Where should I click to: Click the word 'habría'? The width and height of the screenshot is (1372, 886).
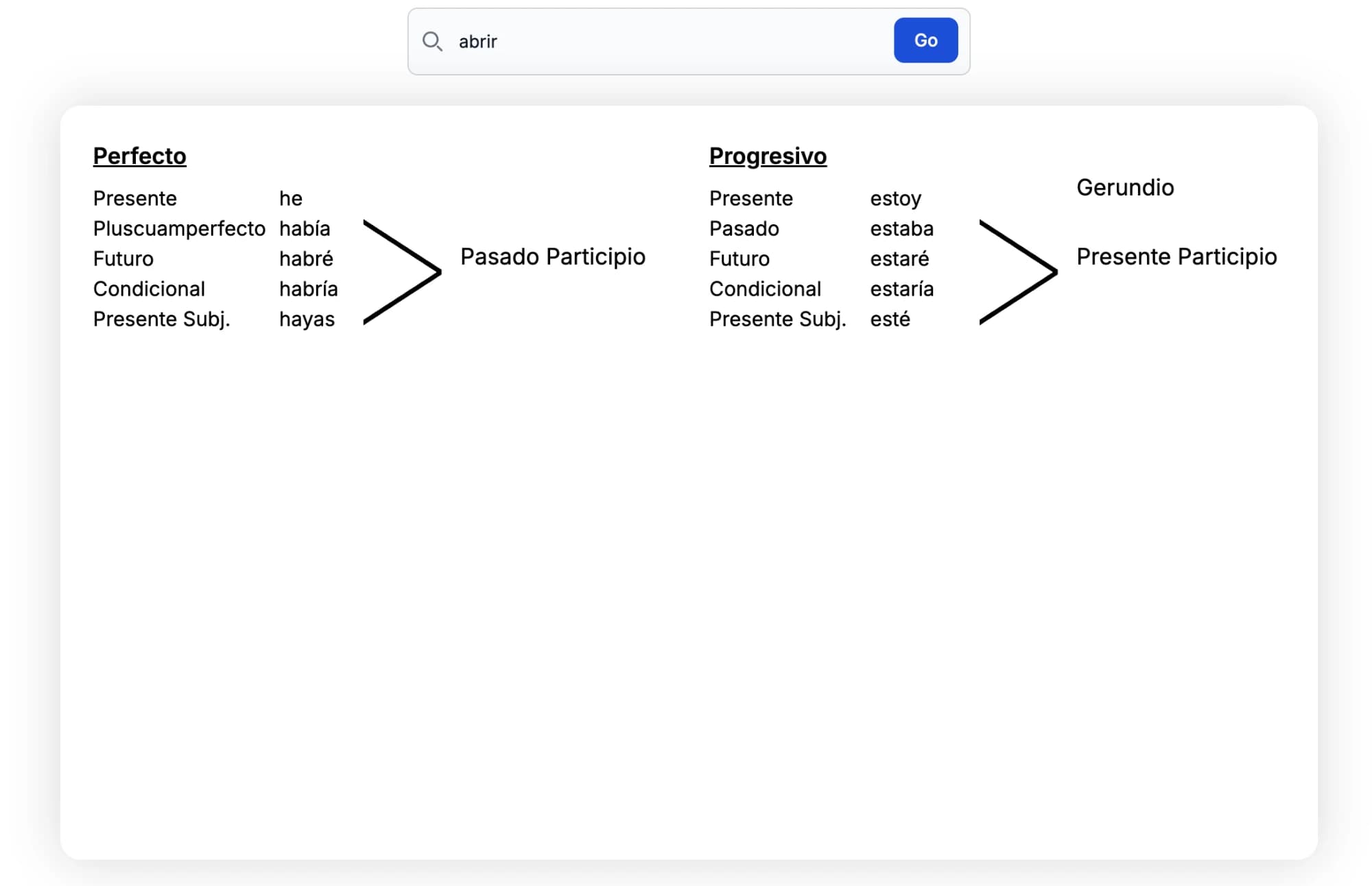coord(309,289)
